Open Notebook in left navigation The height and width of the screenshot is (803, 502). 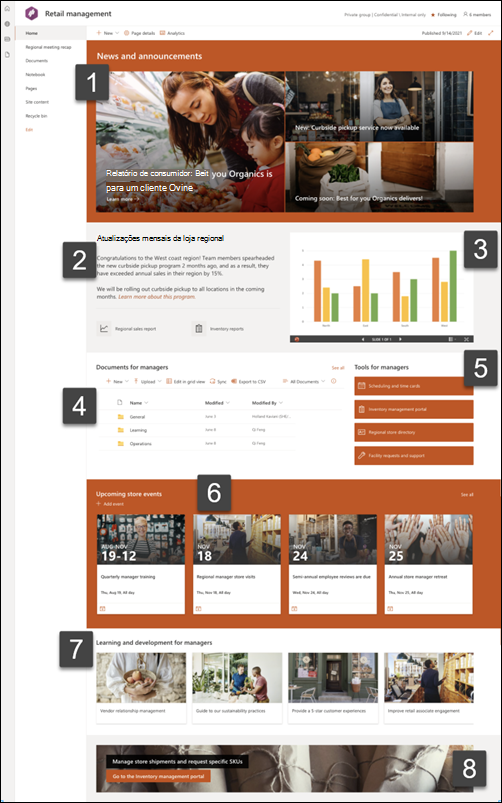(35, 74)
